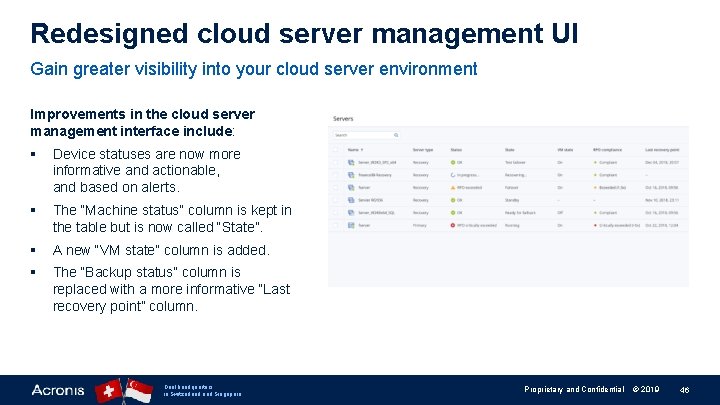Tick the checkbox for the Standby row

click(335, 200)
